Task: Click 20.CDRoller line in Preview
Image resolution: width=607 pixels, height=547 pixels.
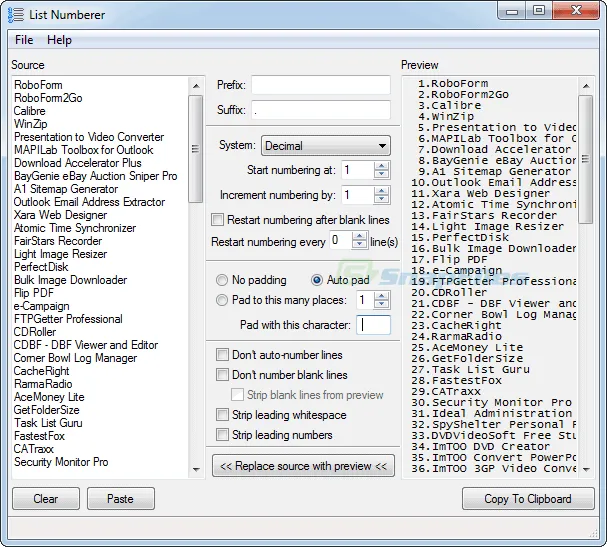Action: [449, 292]
